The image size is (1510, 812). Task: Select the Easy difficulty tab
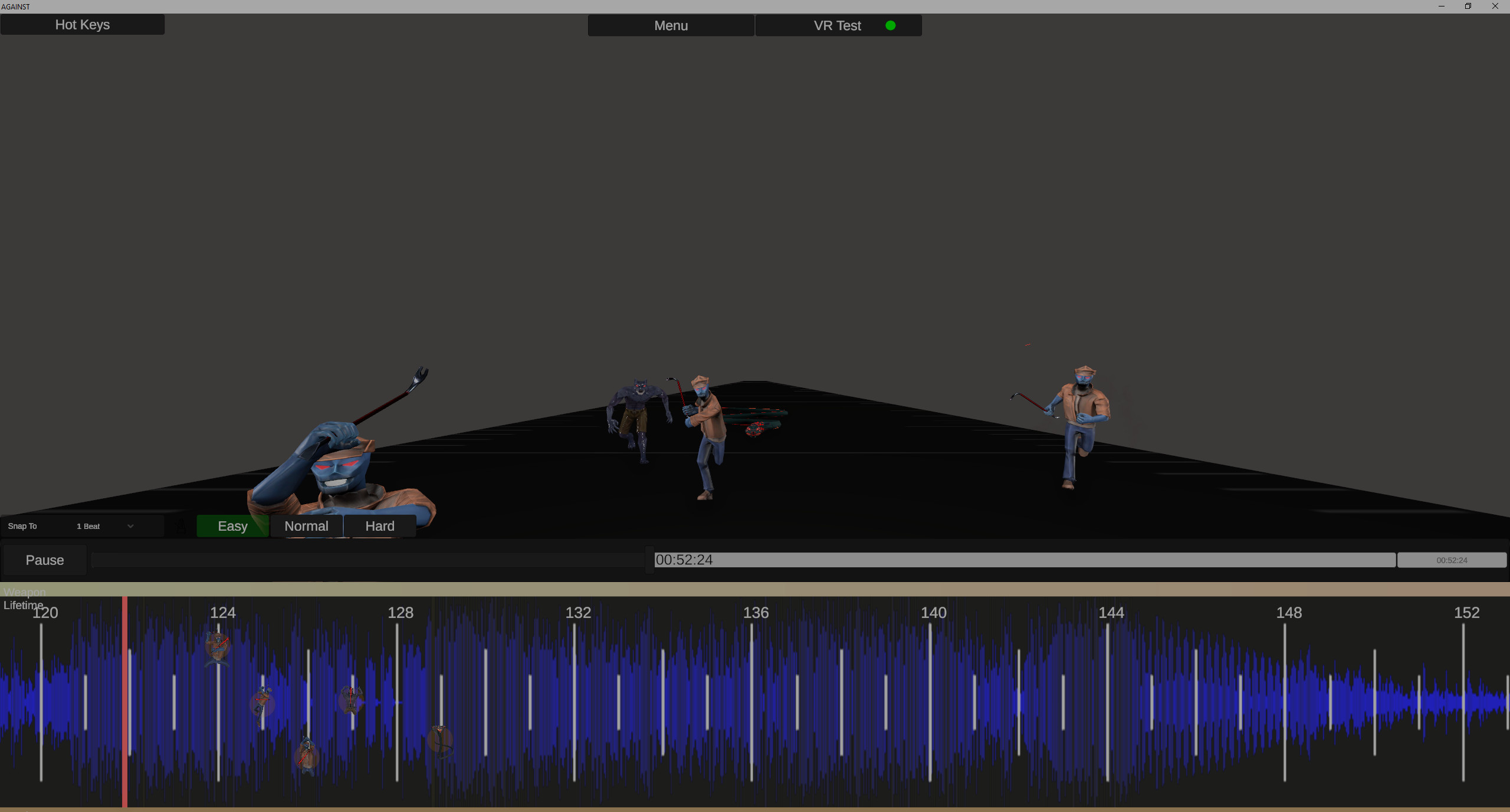[x=232, y=525]
